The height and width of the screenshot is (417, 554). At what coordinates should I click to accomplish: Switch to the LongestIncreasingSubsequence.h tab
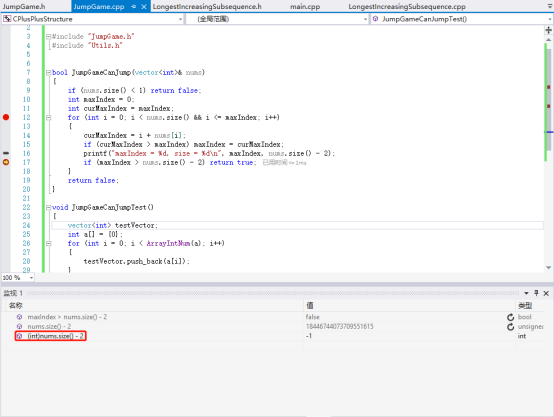click(x=207, y=7)
